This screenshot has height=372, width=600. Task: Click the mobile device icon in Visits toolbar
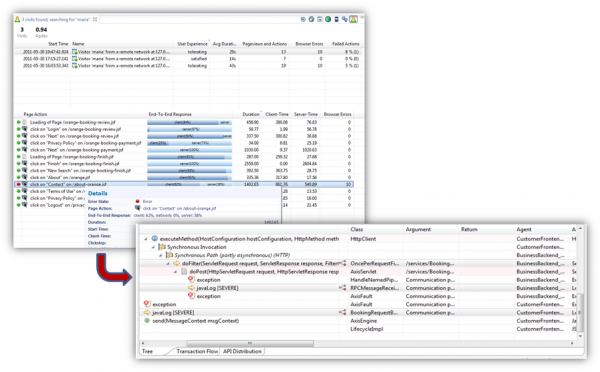click(336, 19)
